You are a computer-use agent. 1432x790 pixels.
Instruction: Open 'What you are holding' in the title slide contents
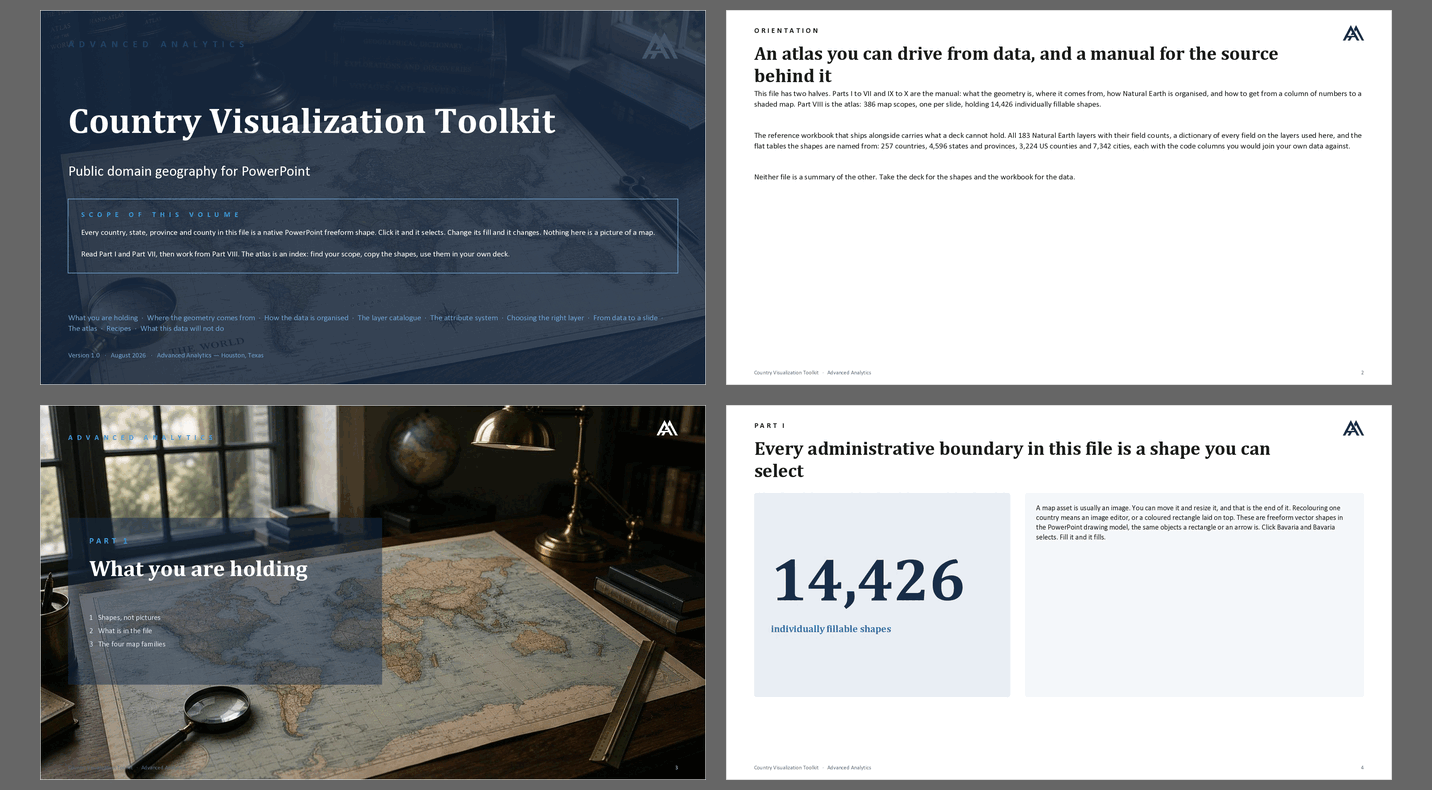pyautogui.click(x=103, y=318)
